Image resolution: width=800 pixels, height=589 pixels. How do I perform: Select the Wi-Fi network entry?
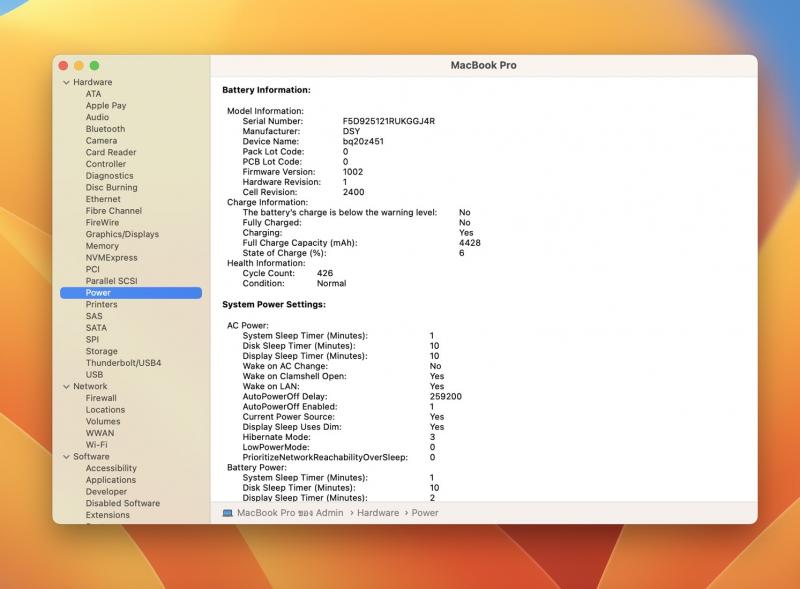(96, 445)
